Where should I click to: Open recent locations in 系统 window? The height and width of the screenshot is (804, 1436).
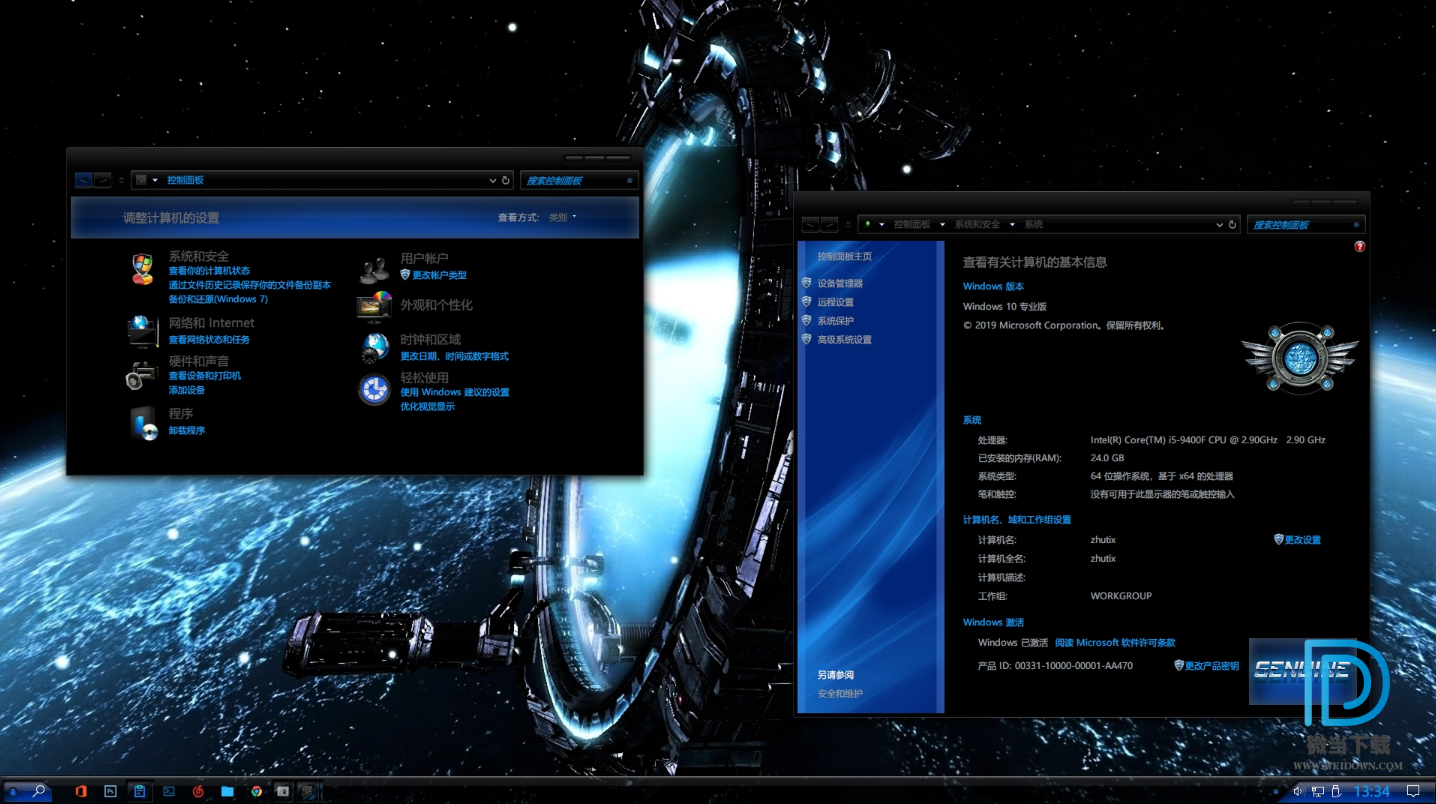tap(848, 224)
